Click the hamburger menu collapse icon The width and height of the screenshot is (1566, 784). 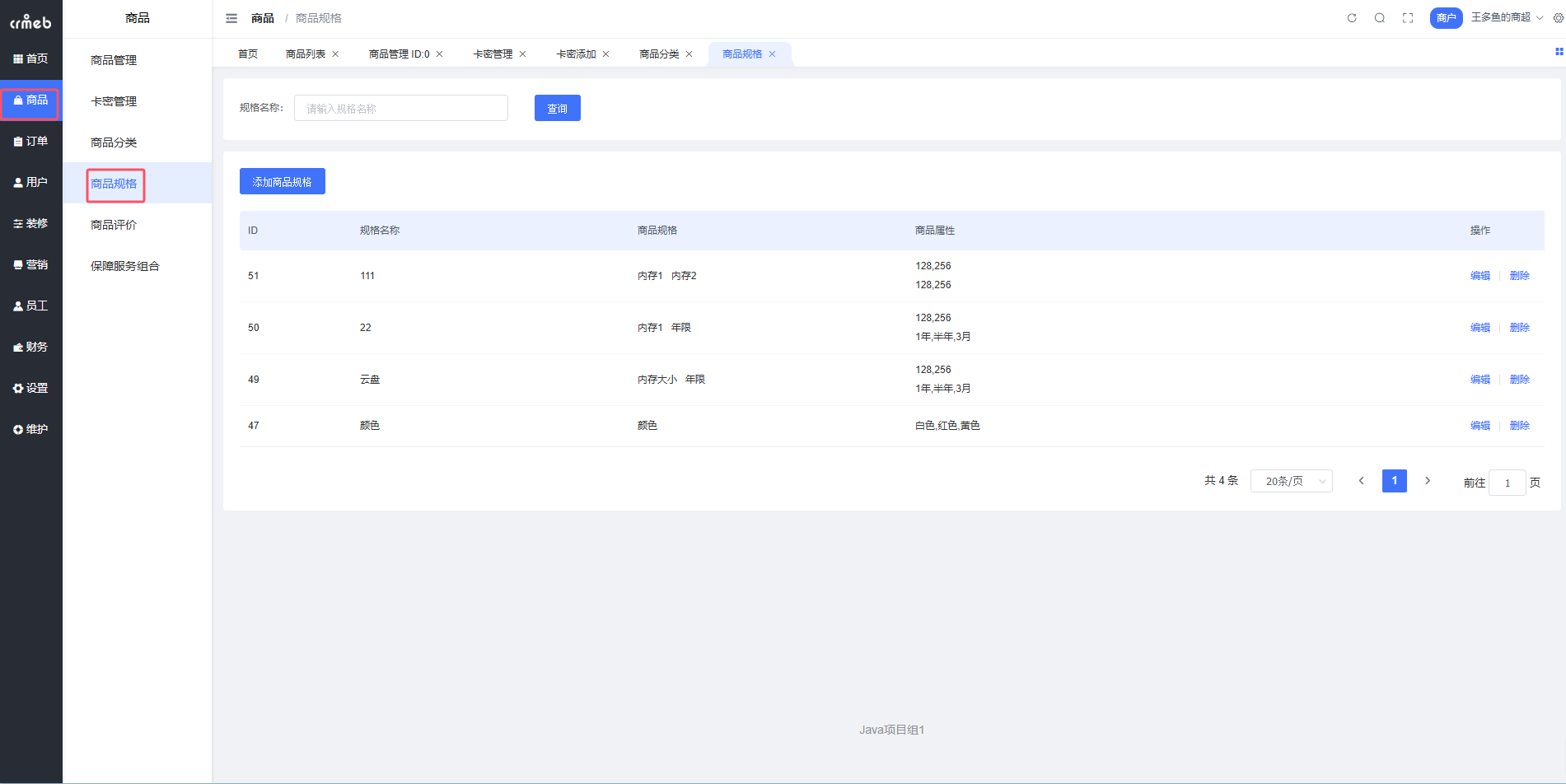pyautogui.click(x=231, y=18)
